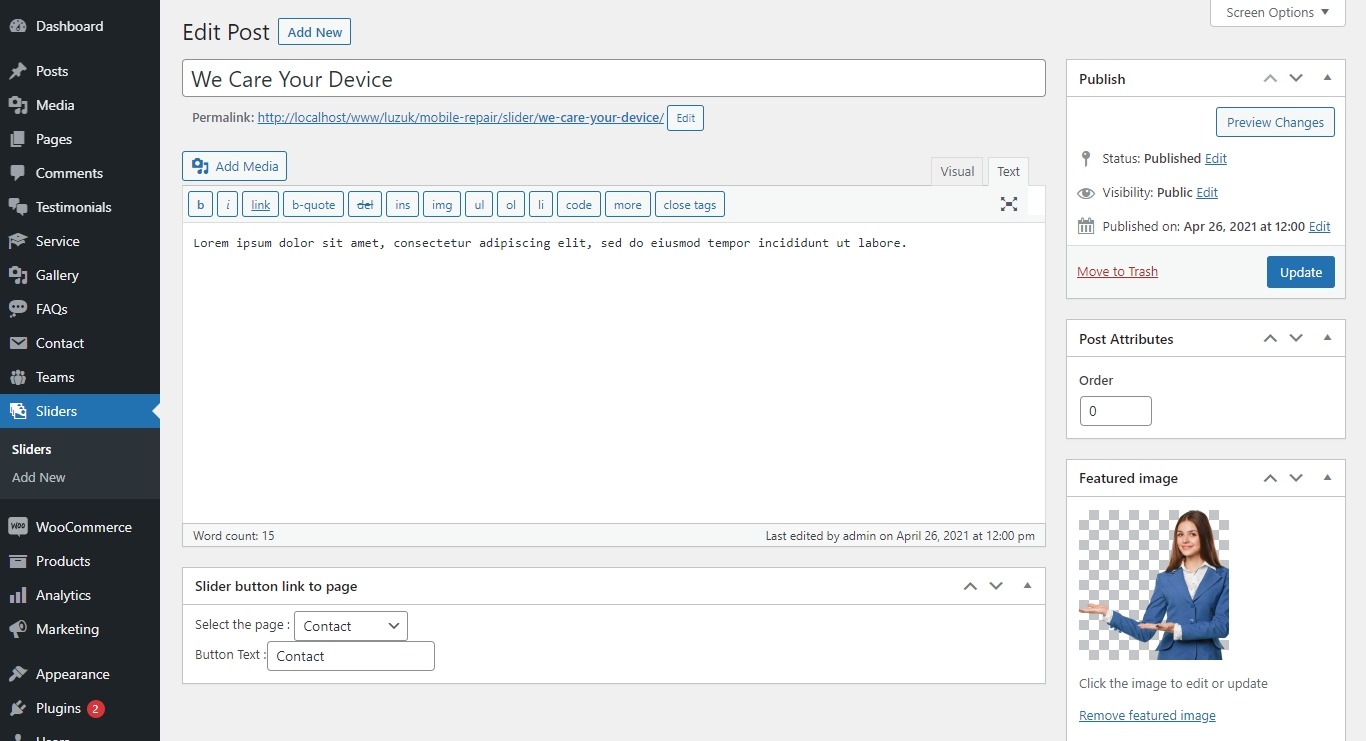Viewport: 1366px width, 741px height.
Task: Click the Testimonials sidebar icon
Action: pos(17,207)
